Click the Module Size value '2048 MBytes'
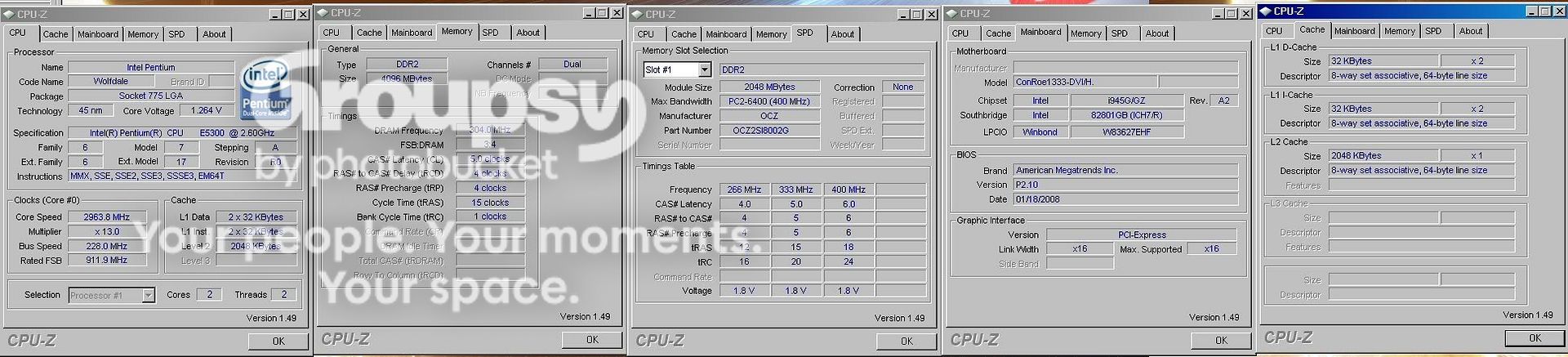This screenshot has height=357, width=1568. pyautogui.click(x=769, y=87)
